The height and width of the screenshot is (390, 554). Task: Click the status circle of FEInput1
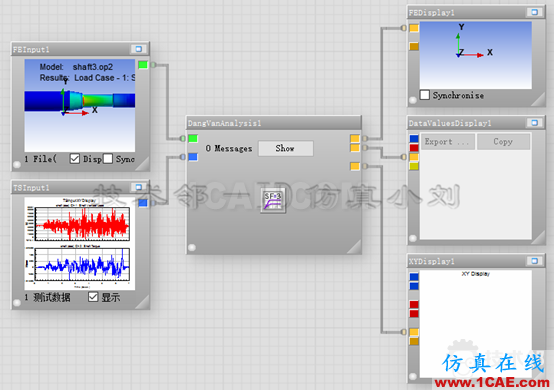pyautogui.click(x=17, y=164)
